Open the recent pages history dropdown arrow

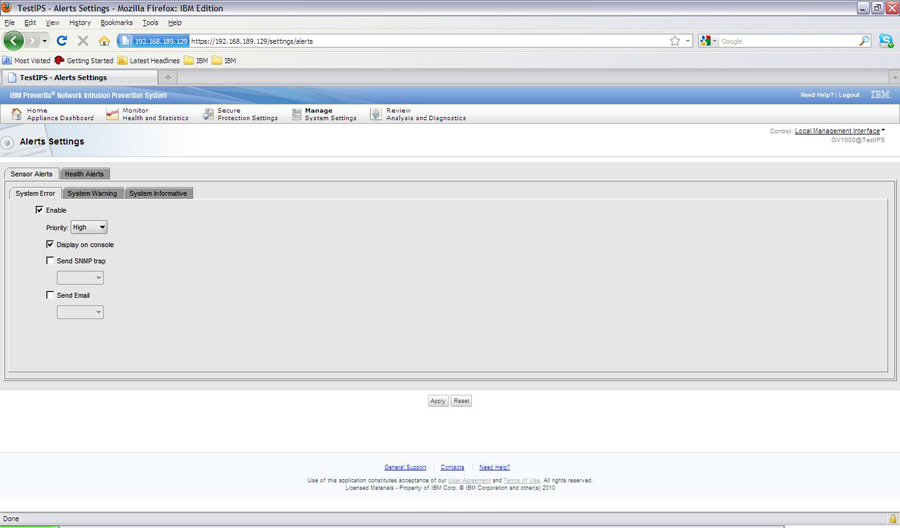(x=45, y=41)
